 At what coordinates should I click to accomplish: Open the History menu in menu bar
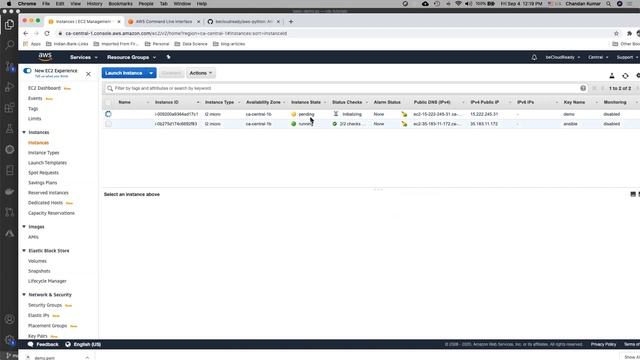(94, 4)
